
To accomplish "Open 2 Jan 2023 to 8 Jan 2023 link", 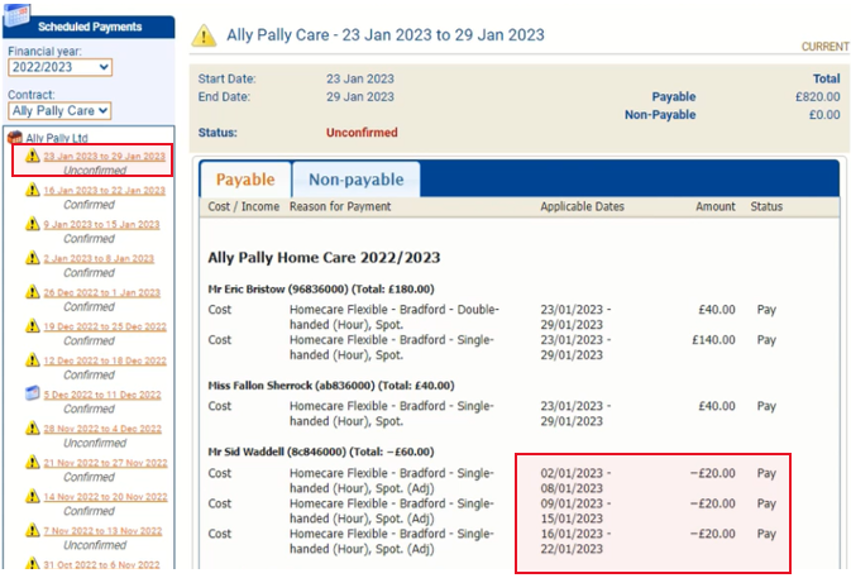I will tap(98, 258).
